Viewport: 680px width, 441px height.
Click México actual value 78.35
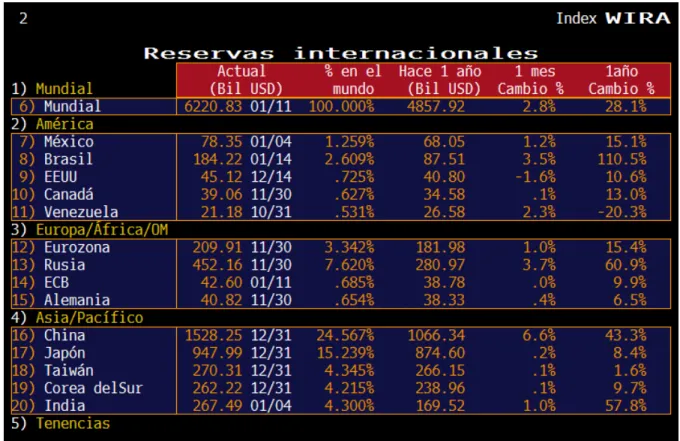click(221, 141)
